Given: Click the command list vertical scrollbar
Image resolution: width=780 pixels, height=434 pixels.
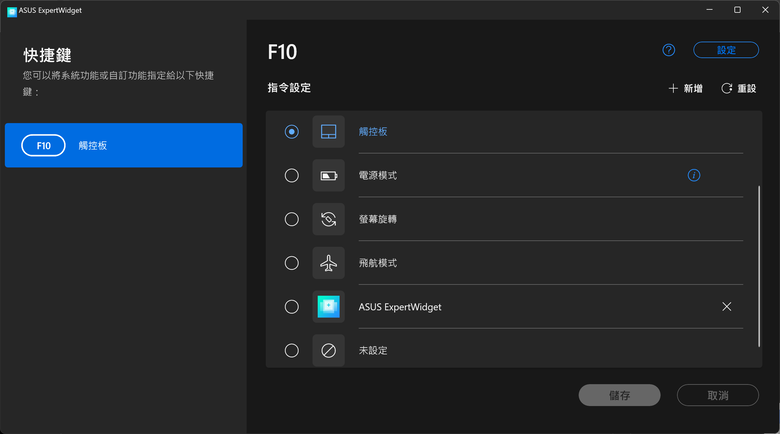Looking at the screenshot, I should (759, 266).
